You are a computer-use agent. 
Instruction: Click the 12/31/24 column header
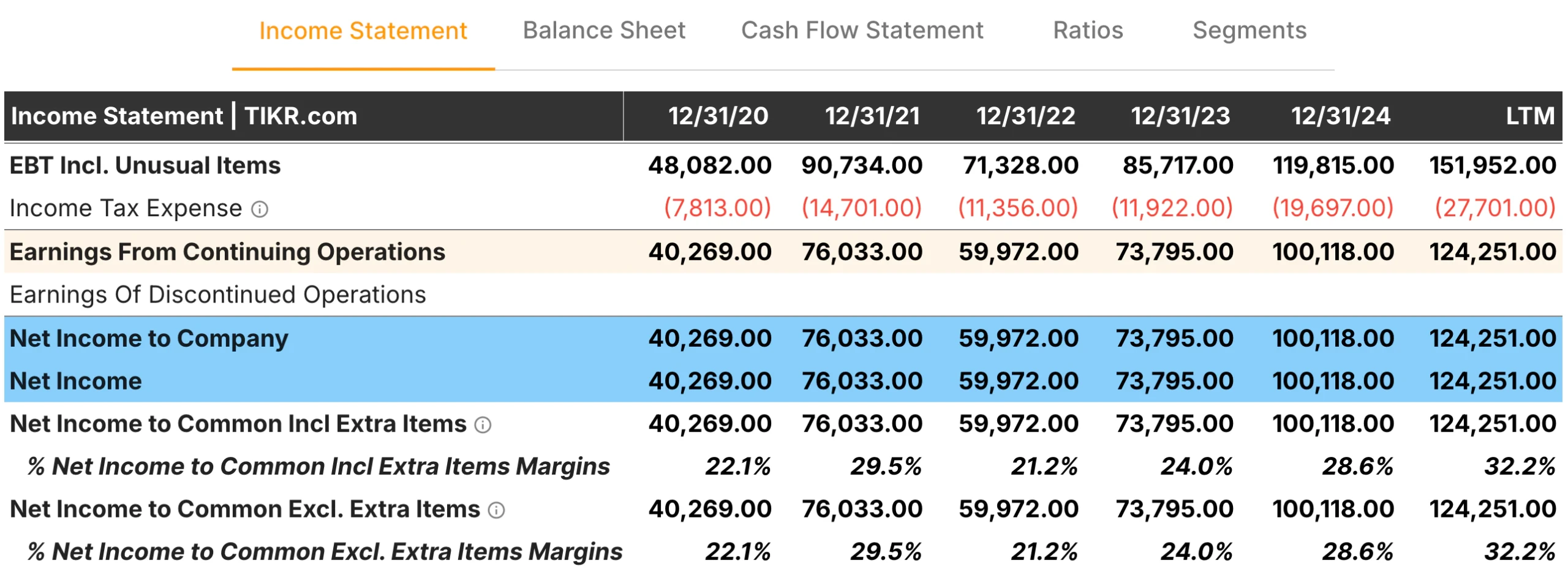[1343, 115]
